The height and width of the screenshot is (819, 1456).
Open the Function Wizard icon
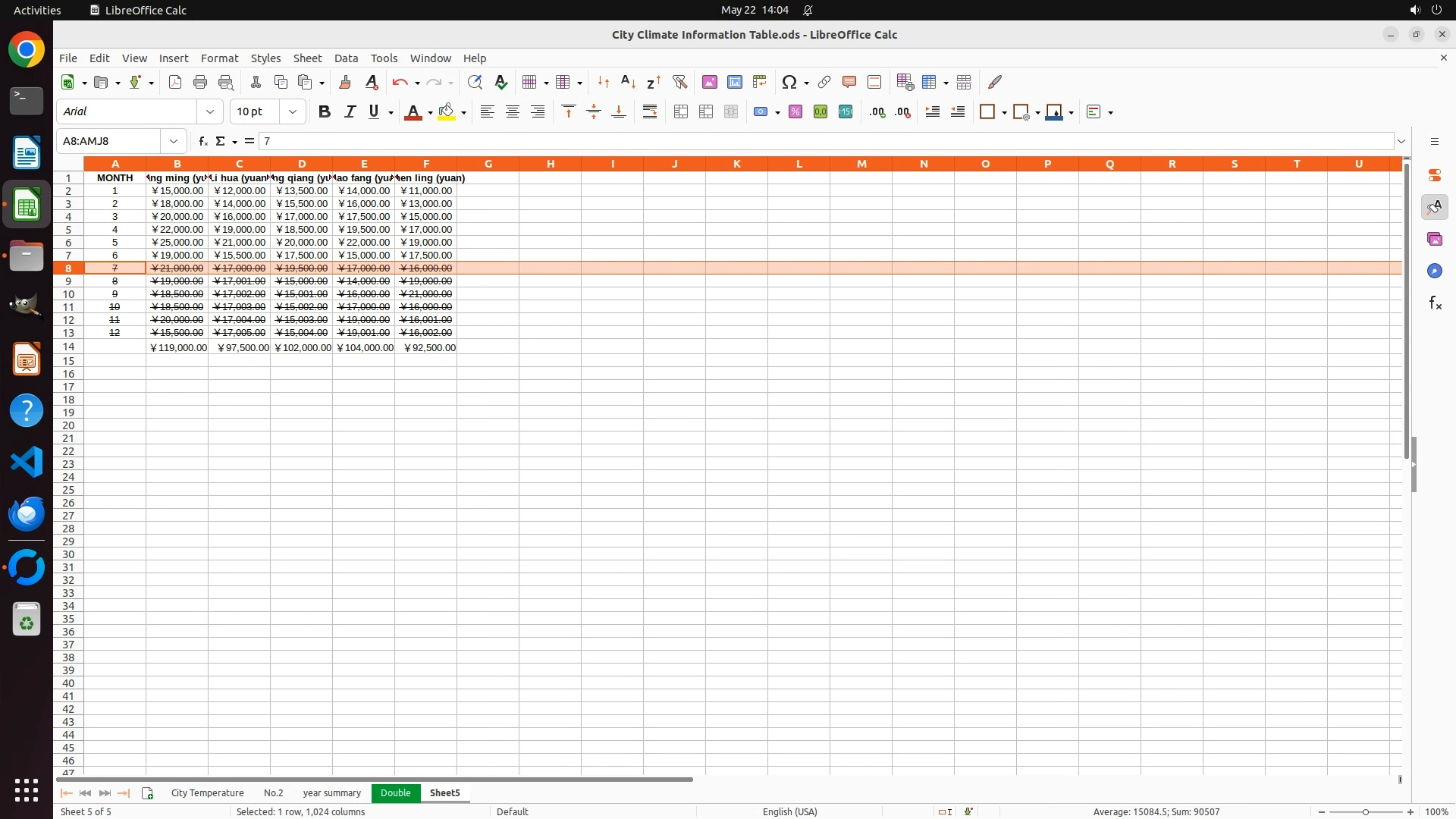(202, 141)
